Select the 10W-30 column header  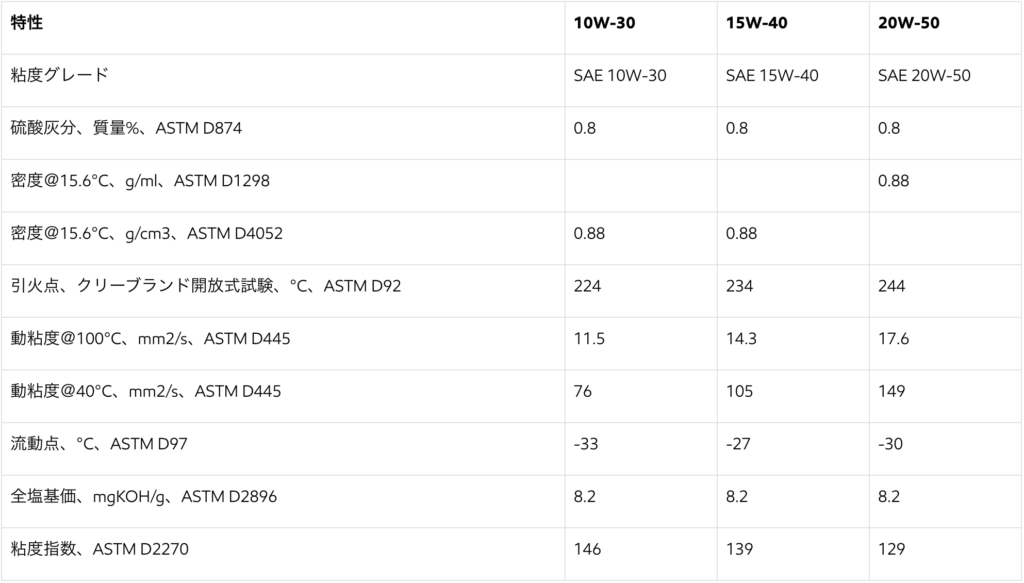(x=605, y=22)
